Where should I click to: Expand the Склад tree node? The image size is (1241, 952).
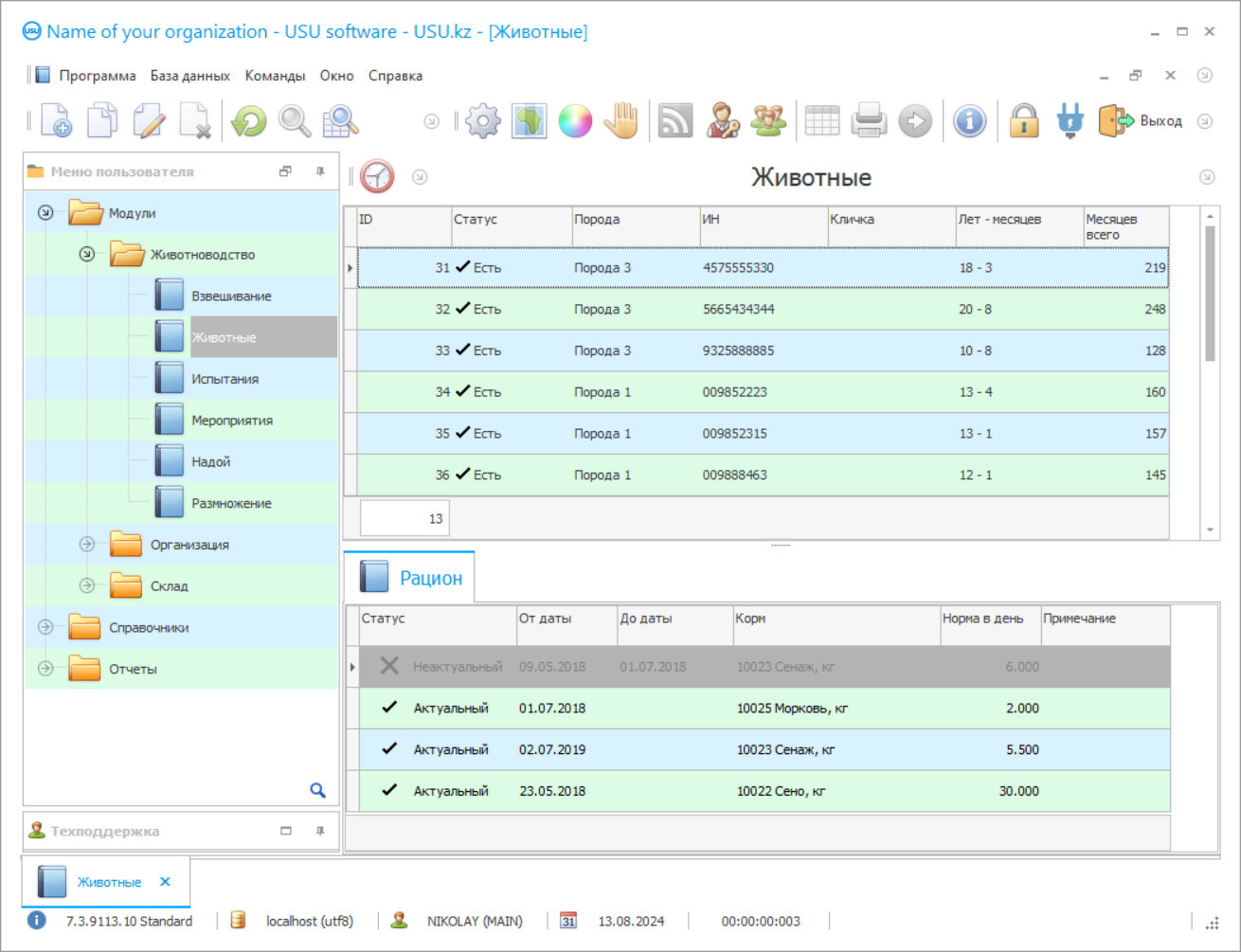[87, 586]
